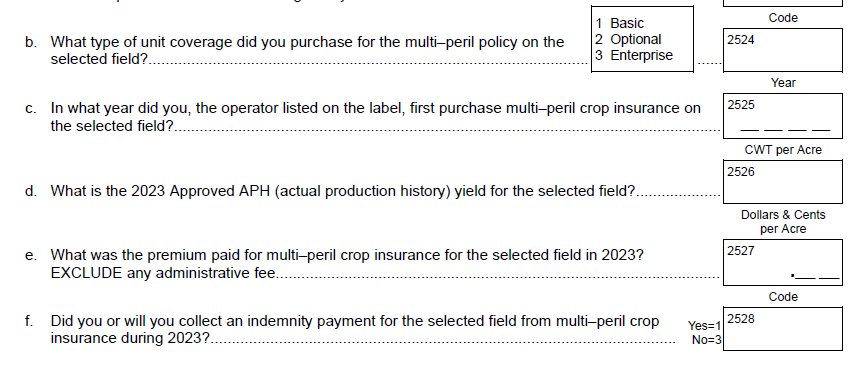This screenshot has width=849, height=365.
Task: Click the CWT per Acre box 2526
Action: (x=783, y=181)
